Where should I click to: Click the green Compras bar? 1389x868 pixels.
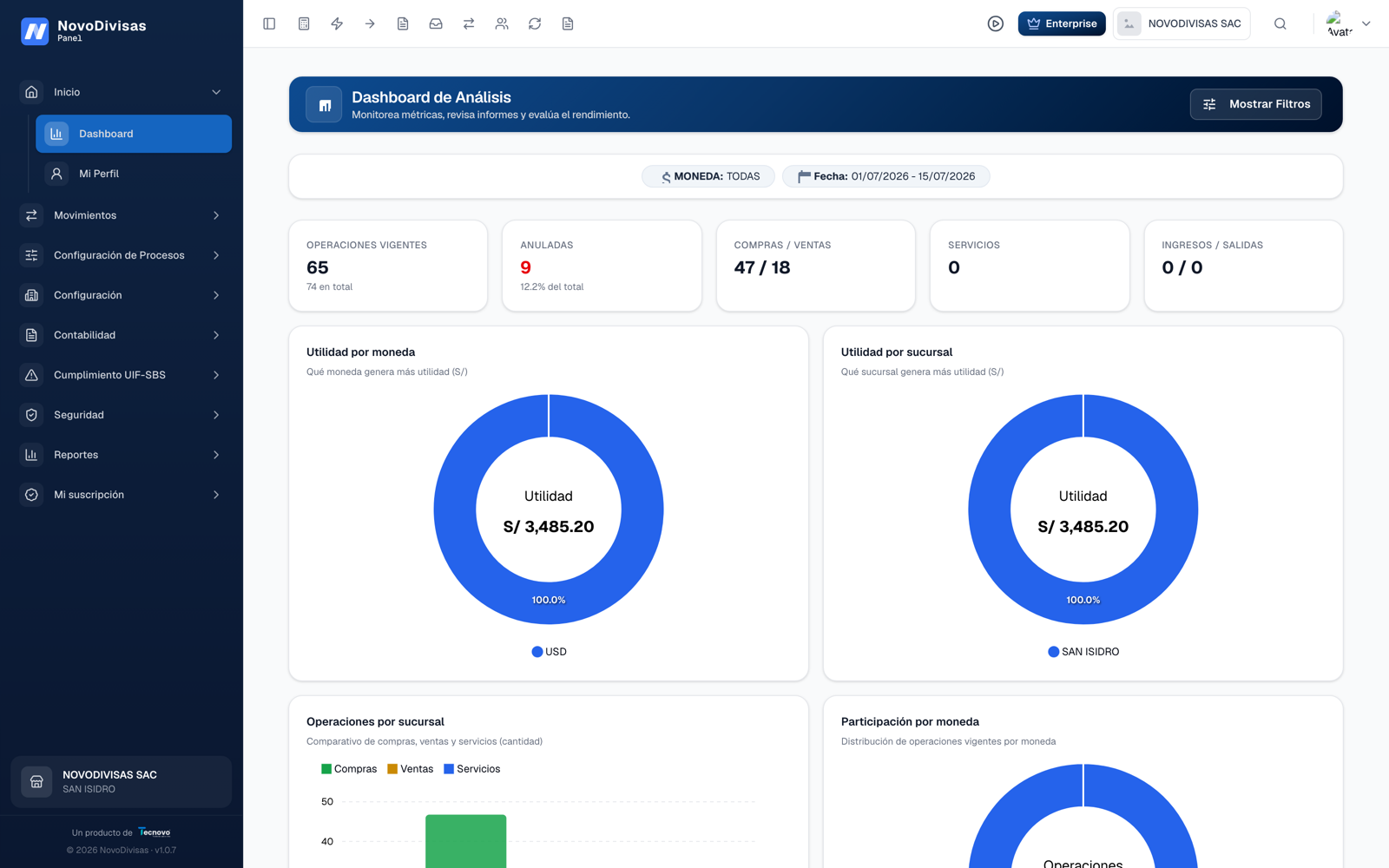[x=465, y=841]
